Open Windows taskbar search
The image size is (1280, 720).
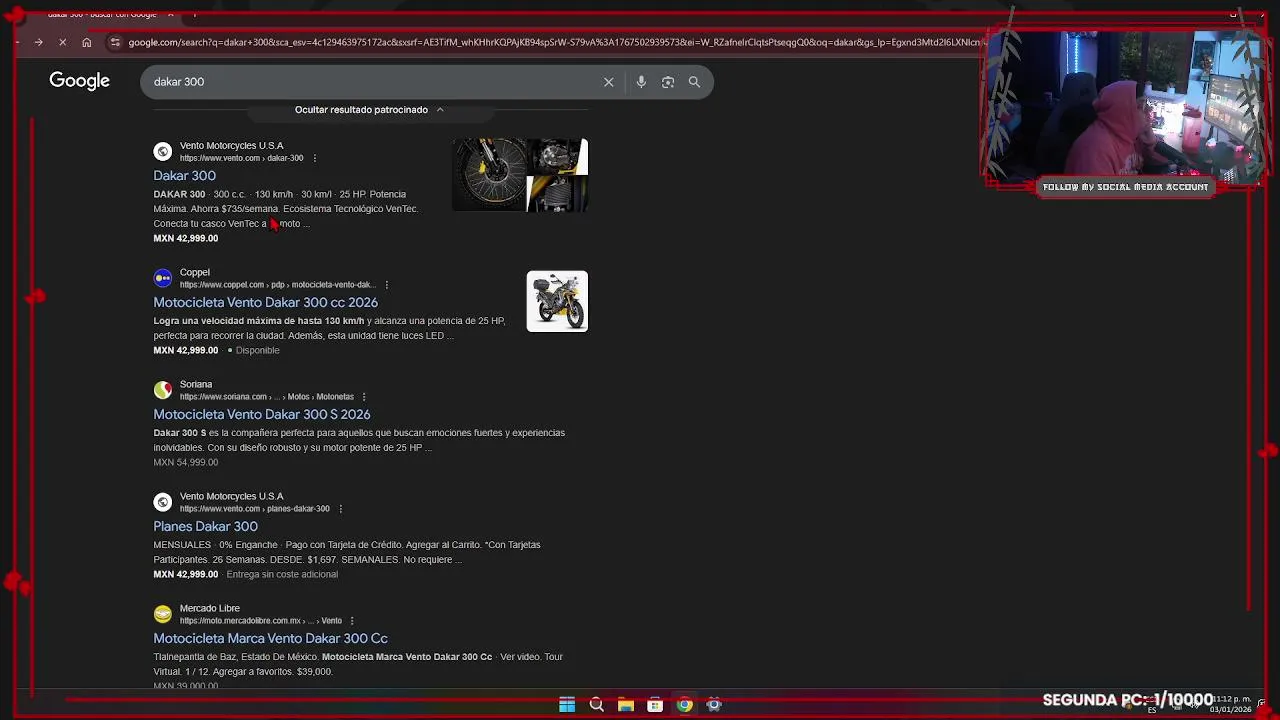[x=596, y=705]
